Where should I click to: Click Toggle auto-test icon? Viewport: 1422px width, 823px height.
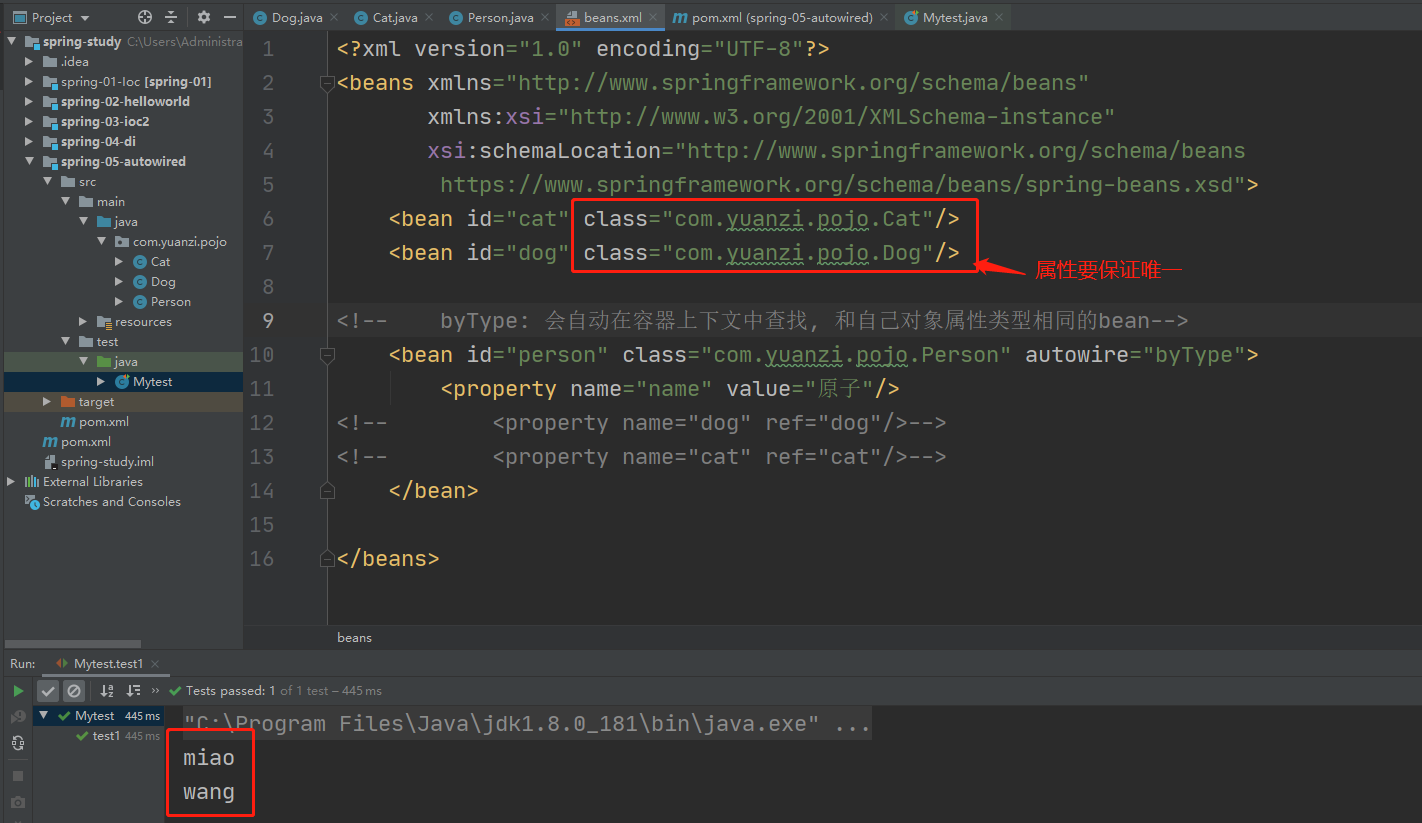point(18,743)
